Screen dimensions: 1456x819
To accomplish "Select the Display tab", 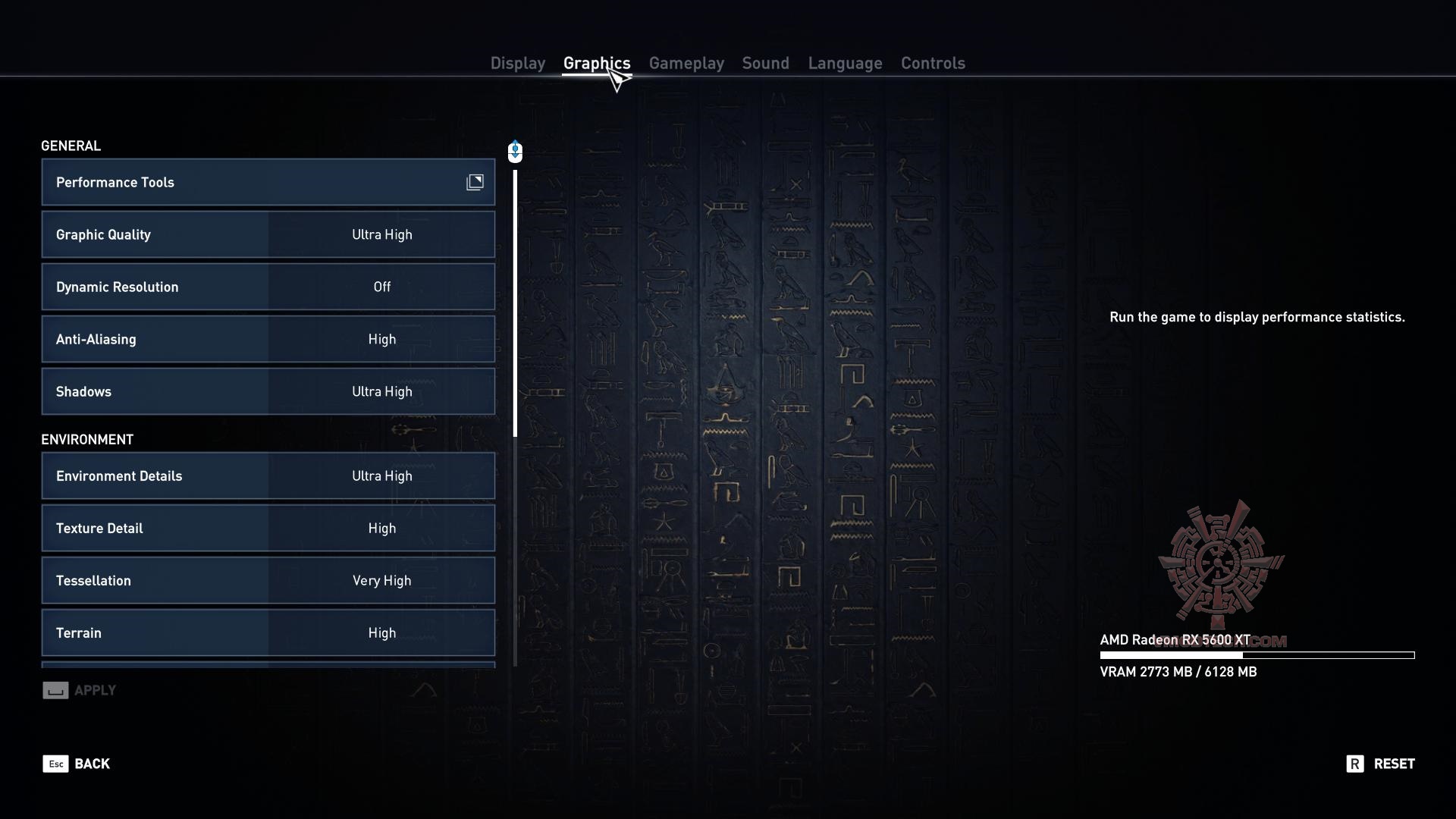I will (x=517, y=62).
